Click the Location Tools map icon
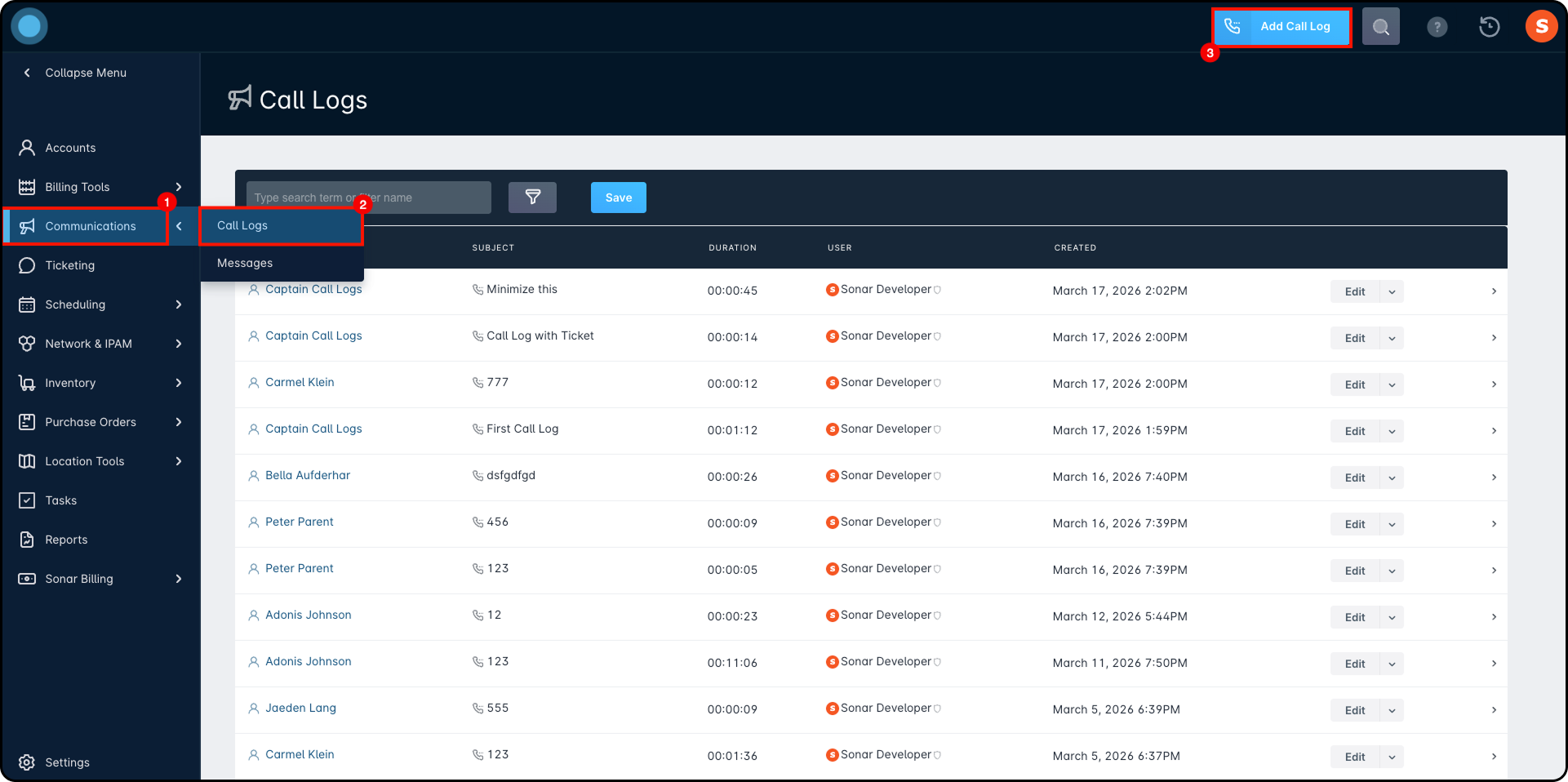 (27, 461)
